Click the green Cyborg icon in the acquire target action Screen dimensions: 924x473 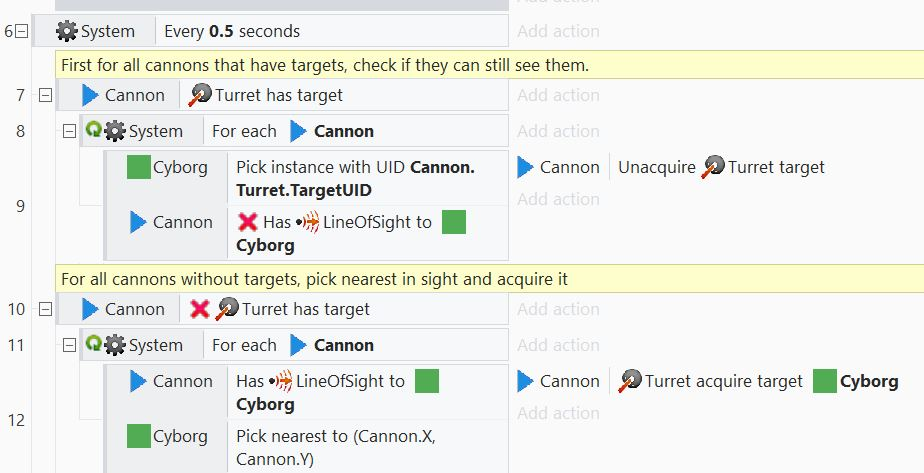(x=824, y=381)
